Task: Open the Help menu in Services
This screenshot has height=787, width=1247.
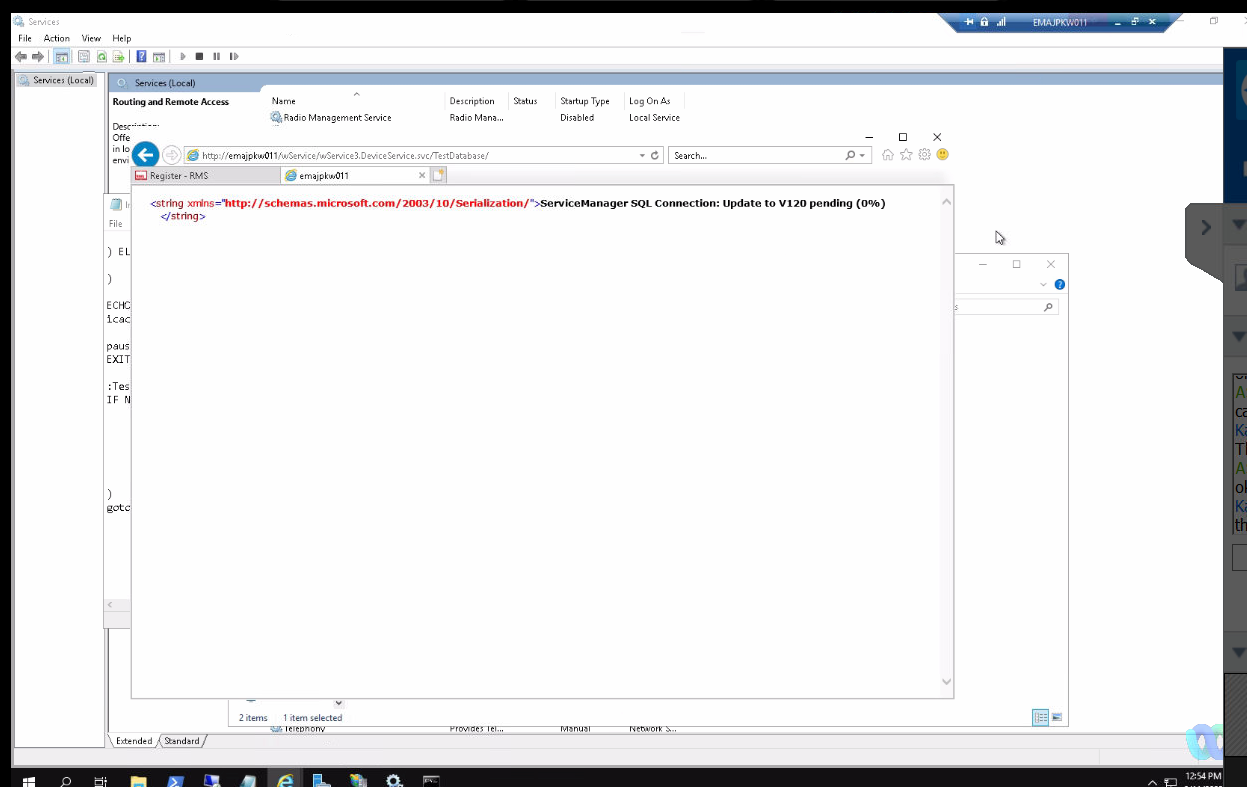Action: pyautogui.click(x=121, y=38)
